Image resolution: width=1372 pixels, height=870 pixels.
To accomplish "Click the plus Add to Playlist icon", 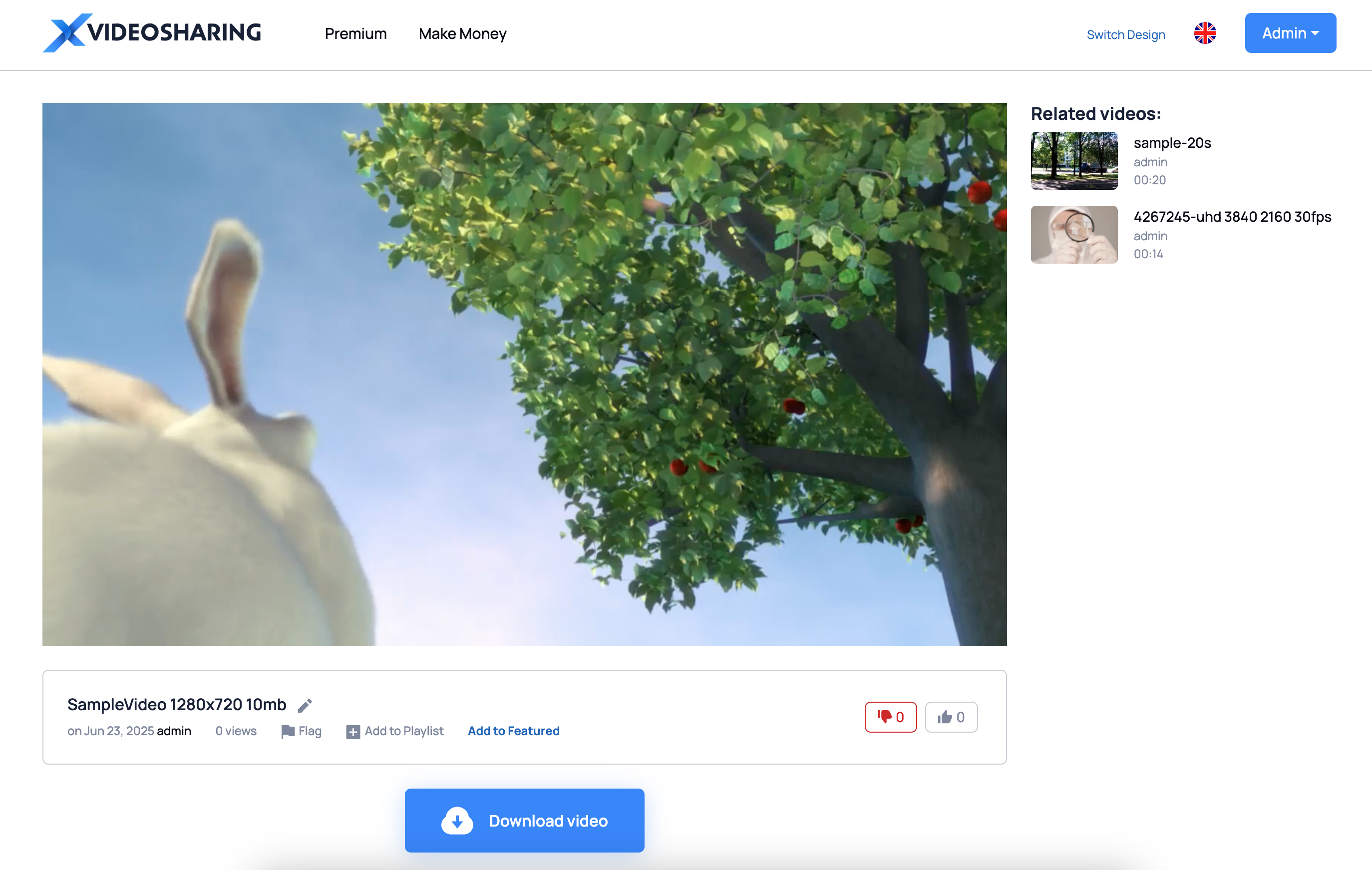I will (352, 732).
